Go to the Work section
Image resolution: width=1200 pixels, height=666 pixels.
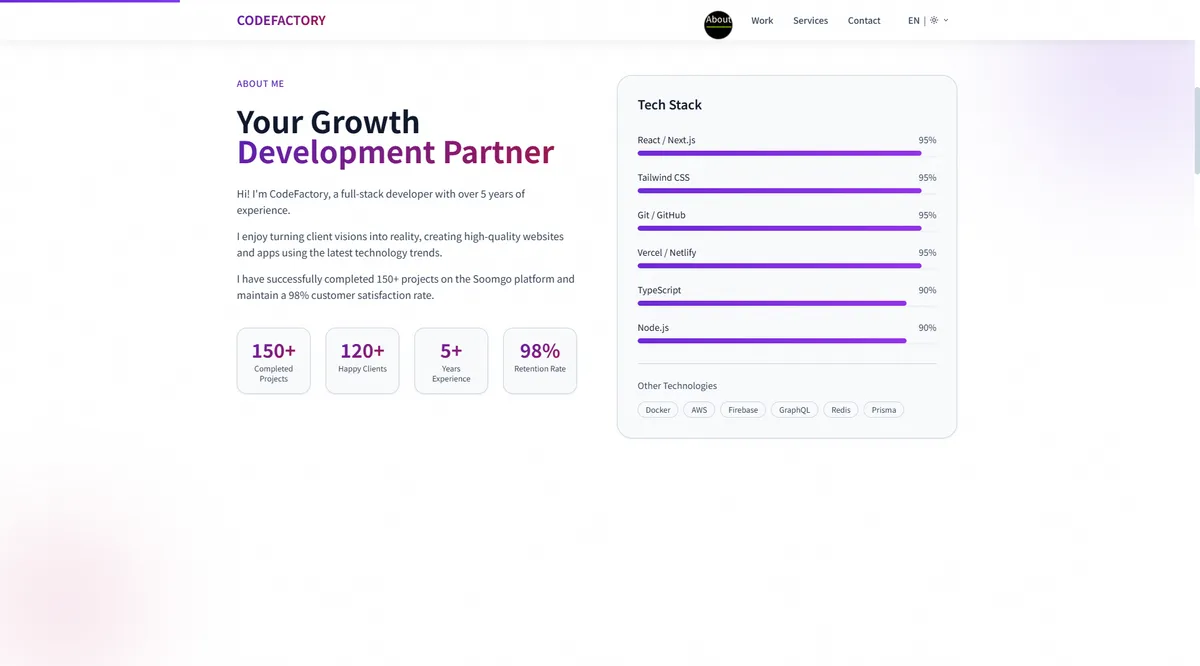point(762,21)
